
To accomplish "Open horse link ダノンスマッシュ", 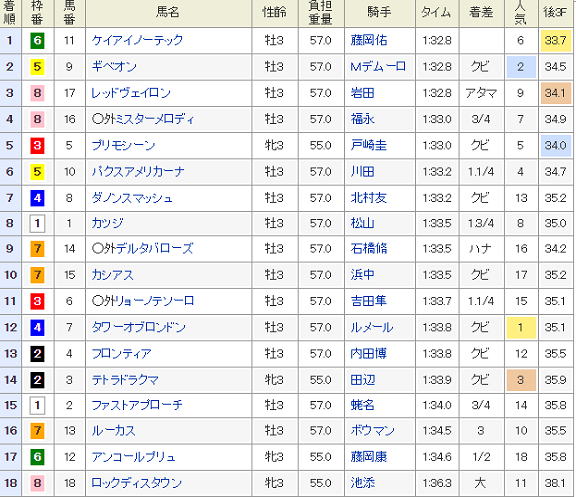I will pos(132,198).
